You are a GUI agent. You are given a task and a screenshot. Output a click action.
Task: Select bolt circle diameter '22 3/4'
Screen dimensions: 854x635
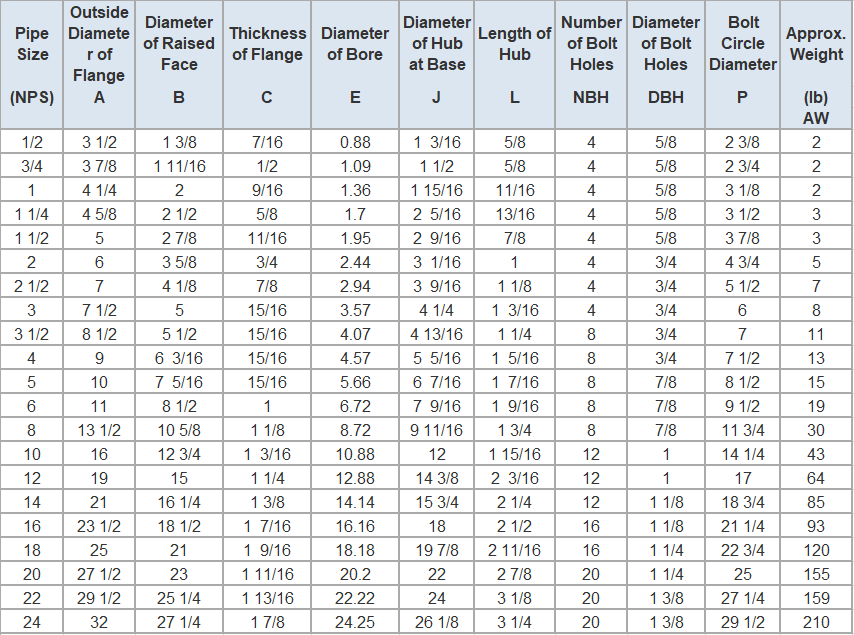point(743,549)
